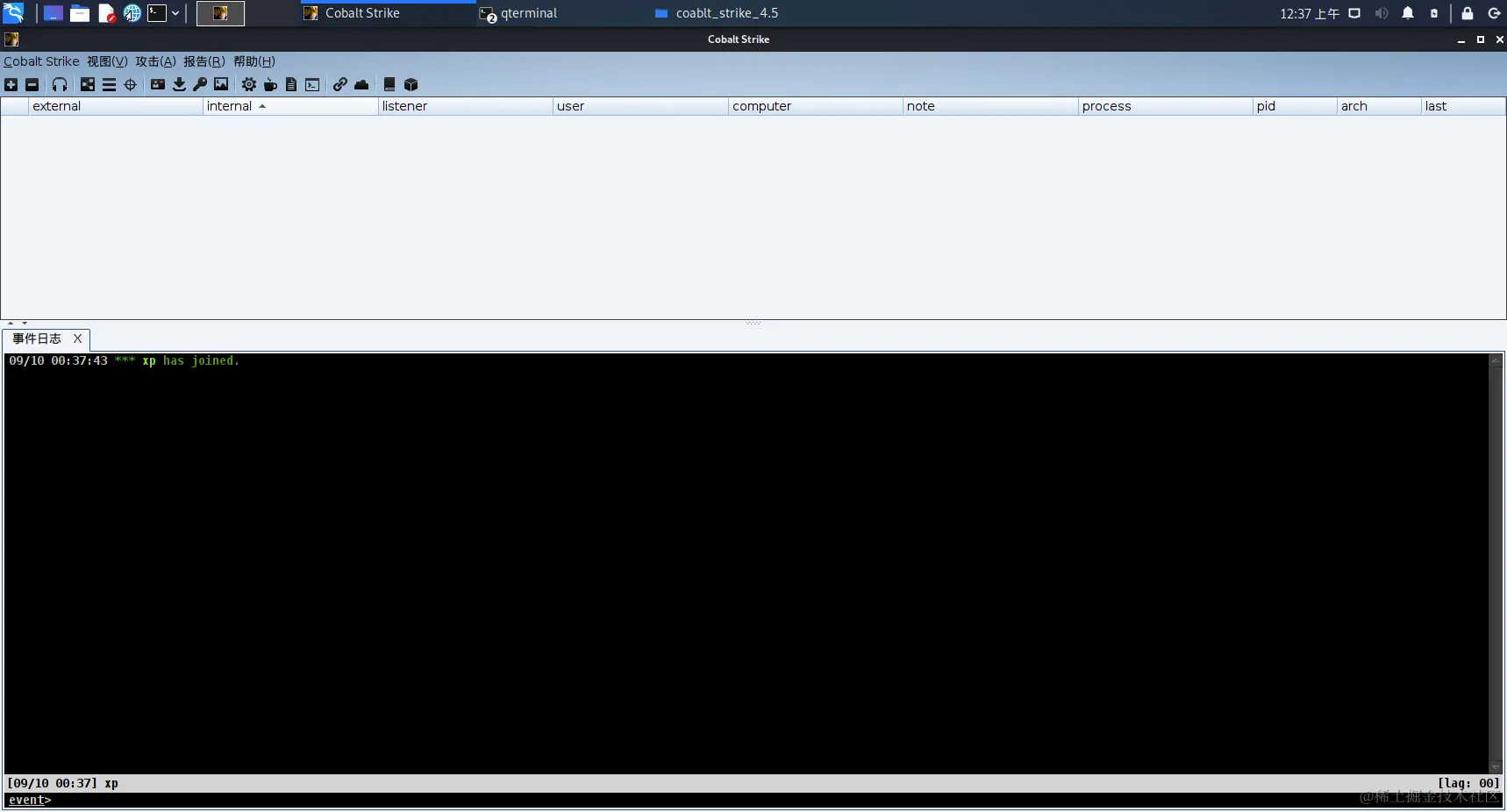Image resolution: width=1507 pixels, height=812 pixels.
Task: Open the credentials card icon in toolbar
Action: [158, 84]
